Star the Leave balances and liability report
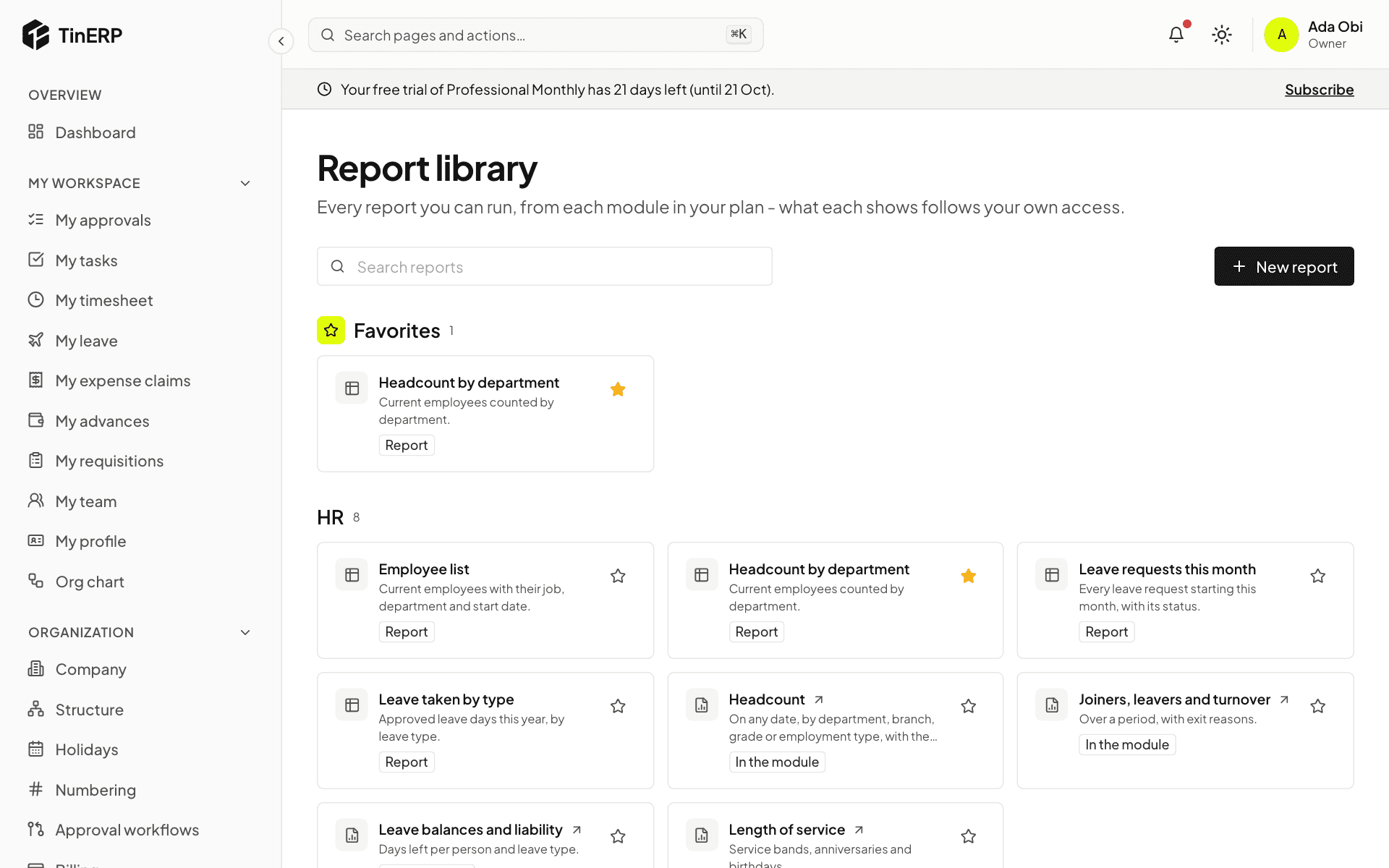 618,836
